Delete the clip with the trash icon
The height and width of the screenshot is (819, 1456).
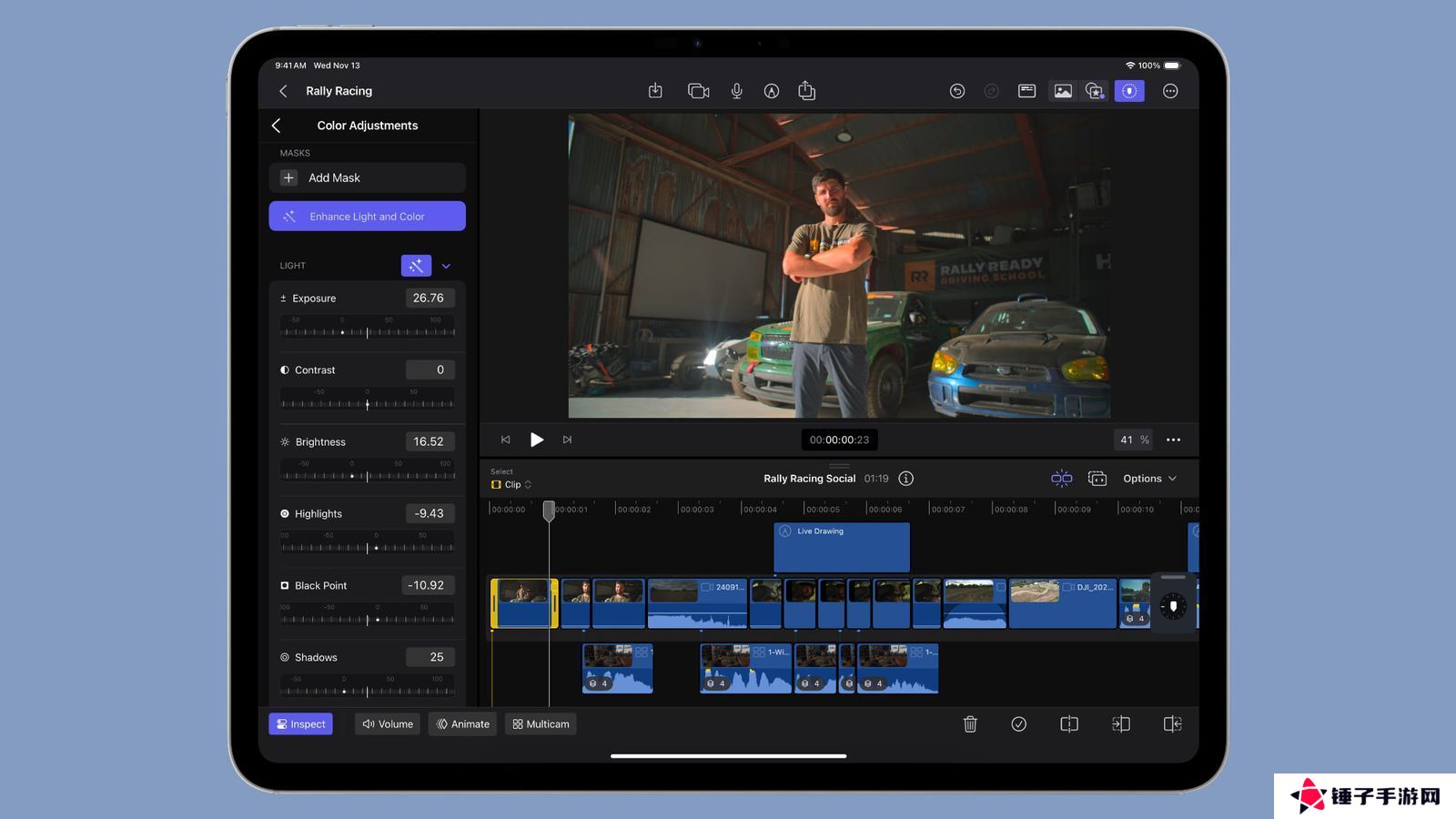970,724
